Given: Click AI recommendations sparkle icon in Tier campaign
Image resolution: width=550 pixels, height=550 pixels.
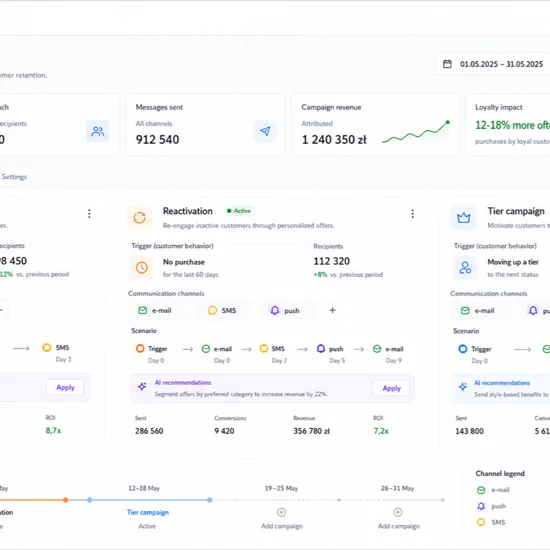Looking at the screenshot, I should pos(463,387).
